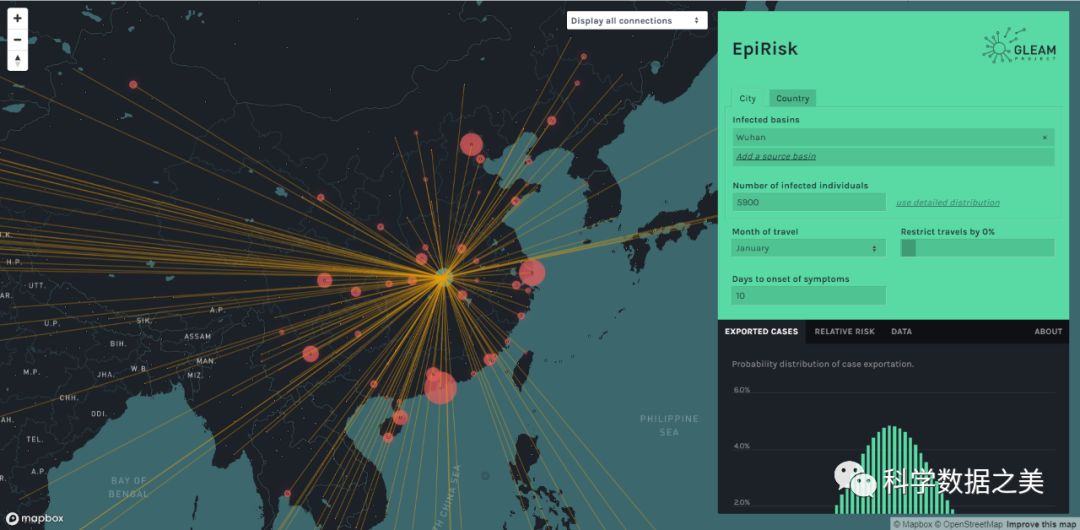Focus the Days to onset of symptoms field
The image size is (1080, 530).
click(x=808, y=296)
